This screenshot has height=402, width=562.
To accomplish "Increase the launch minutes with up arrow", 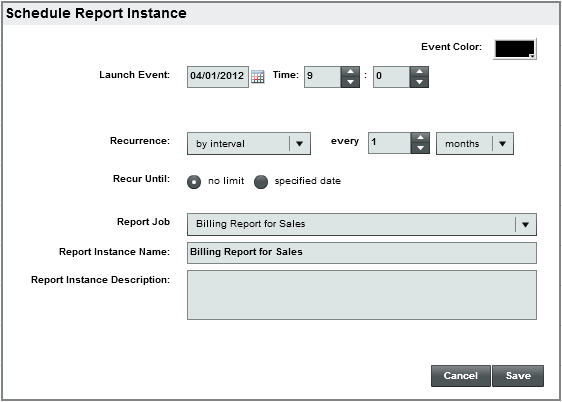I will pyautogui.click(x=419, y=72).
